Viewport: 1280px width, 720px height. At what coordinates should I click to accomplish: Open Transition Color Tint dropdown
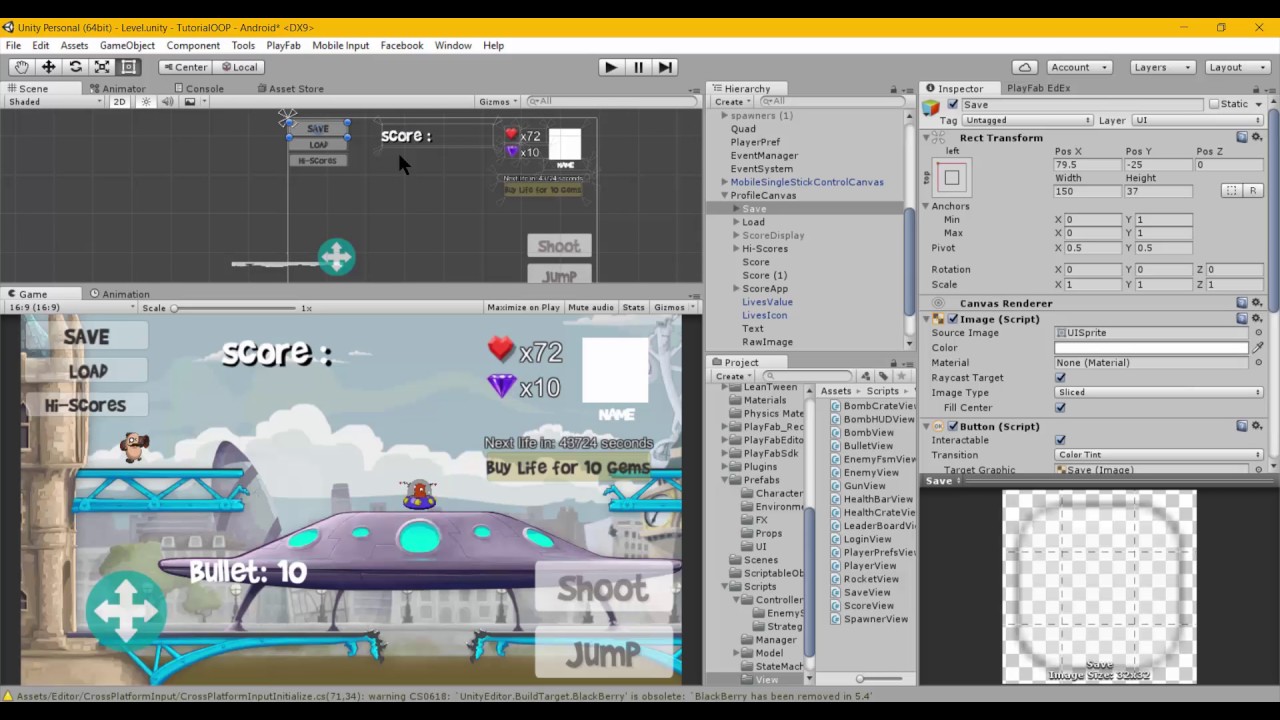click(1159, 455)
